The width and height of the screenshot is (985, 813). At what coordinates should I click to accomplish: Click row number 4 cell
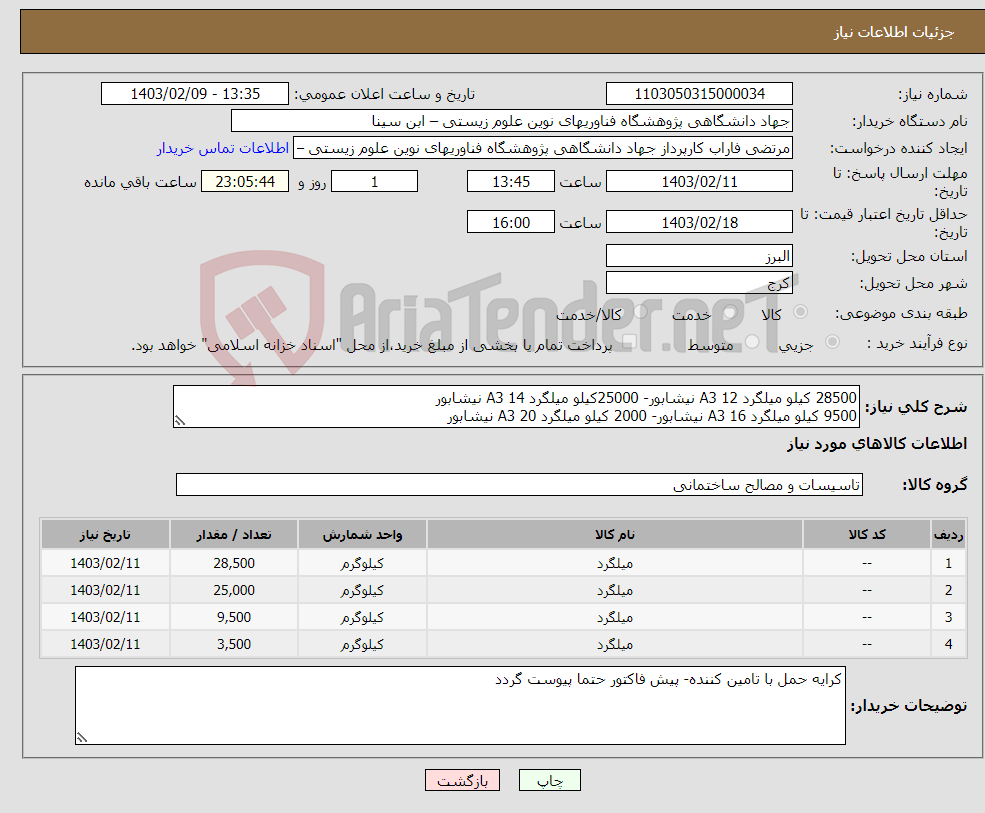(948, 644)
